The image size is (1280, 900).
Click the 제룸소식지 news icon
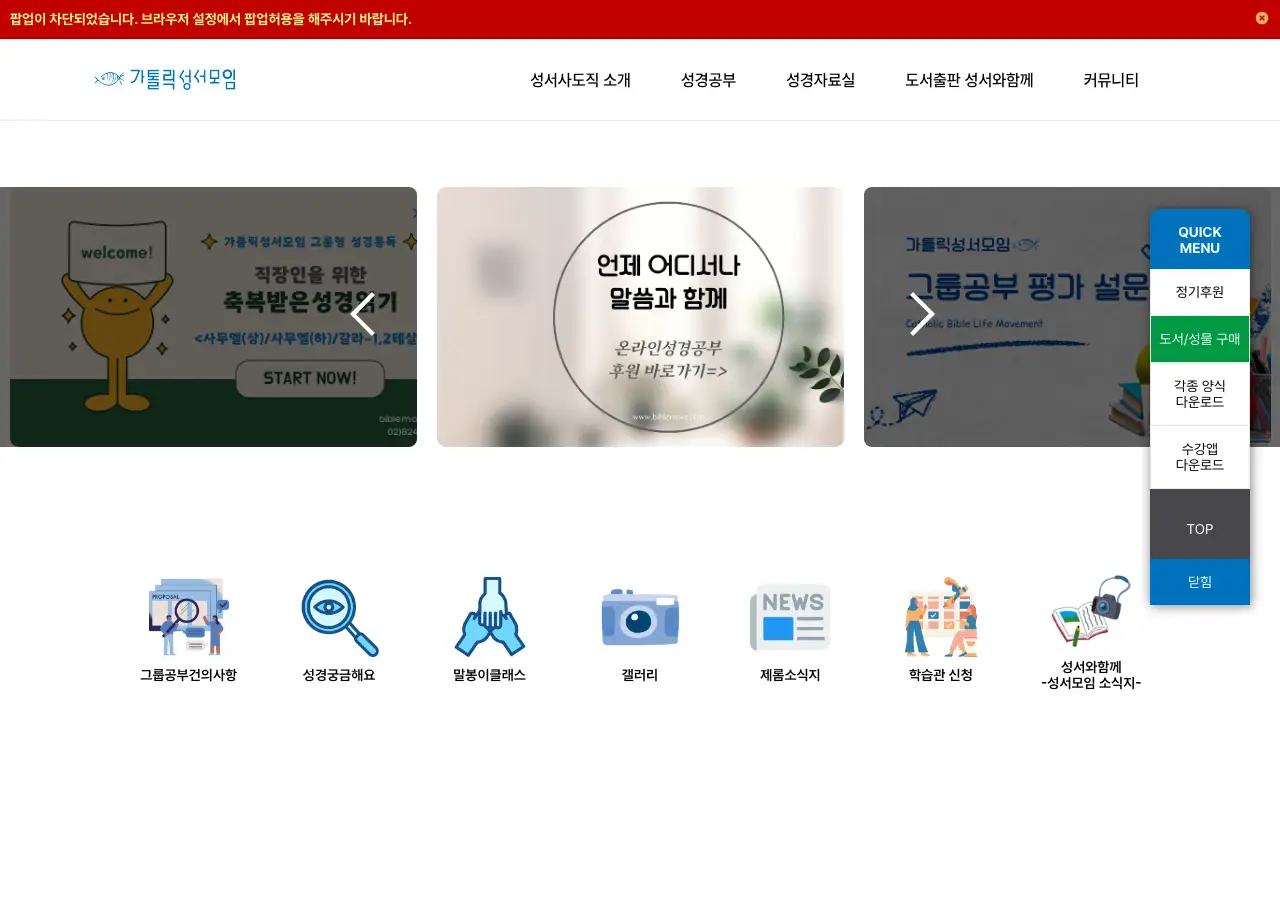coord(790,617)
